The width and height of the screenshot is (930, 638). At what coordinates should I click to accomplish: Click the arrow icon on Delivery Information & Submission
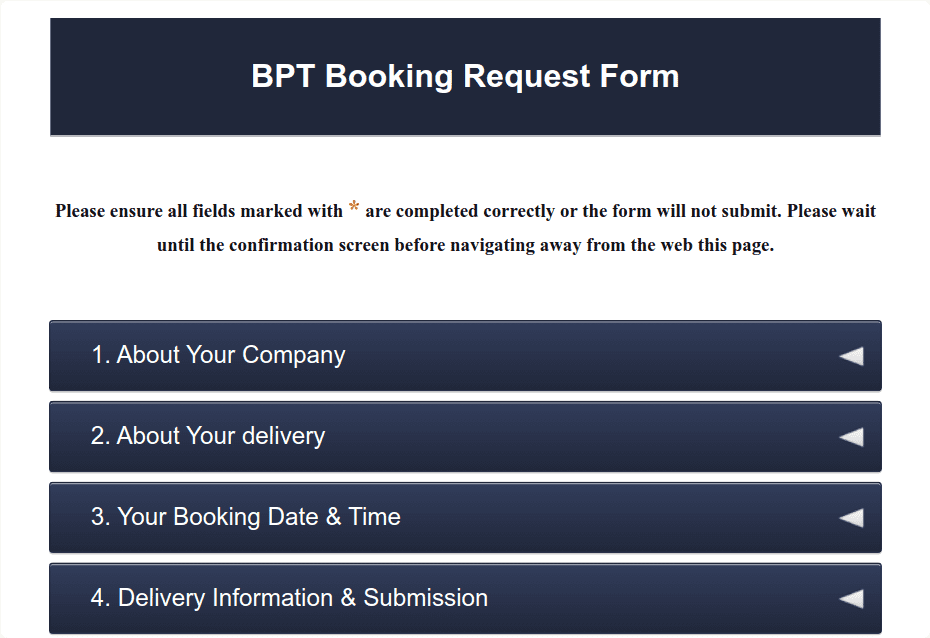pyautogui.click(x=849, y=598)
